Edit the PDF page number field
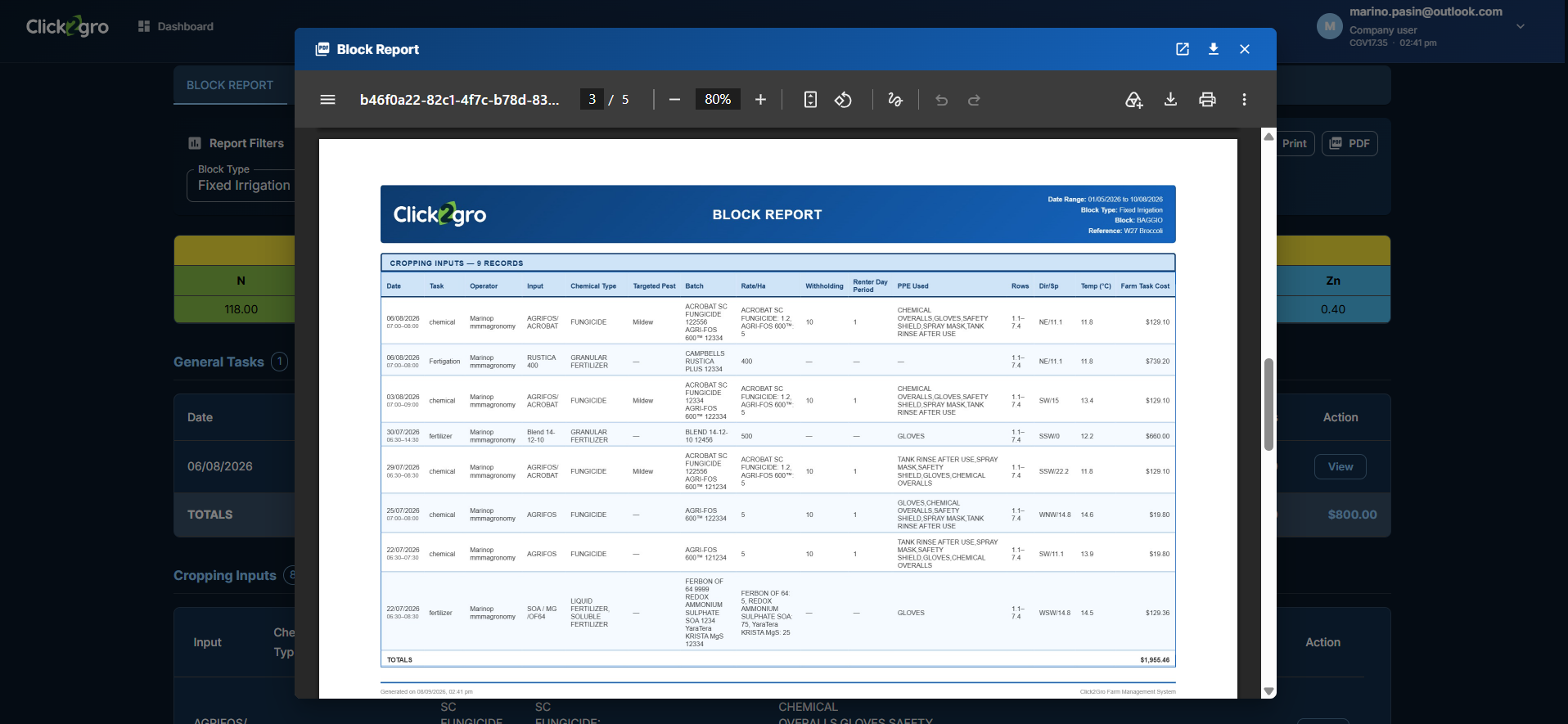Screen dimensions: 1568x724 tap(592, 100)
